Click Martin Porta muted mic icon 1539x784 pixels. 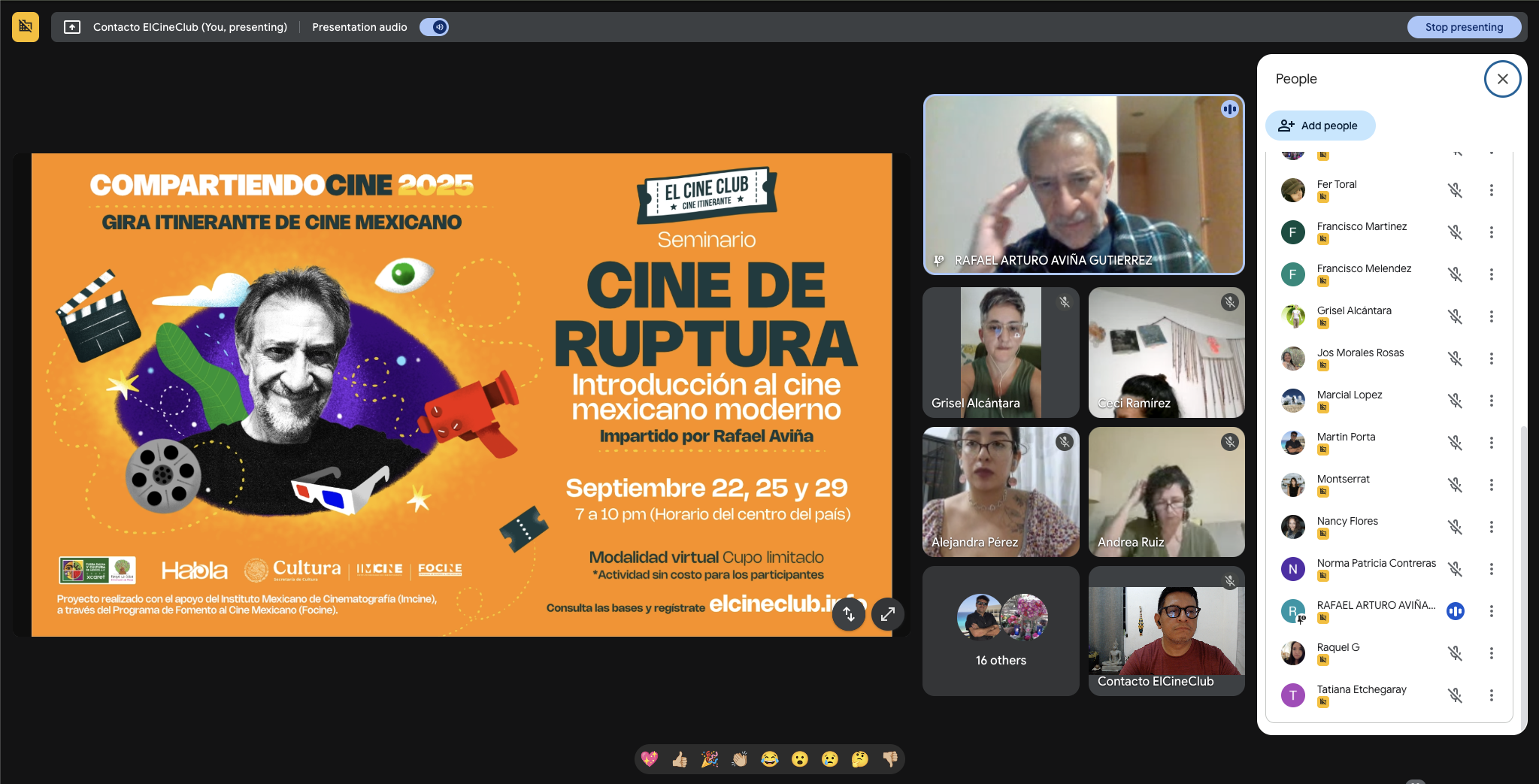(x=1455, y=443)
